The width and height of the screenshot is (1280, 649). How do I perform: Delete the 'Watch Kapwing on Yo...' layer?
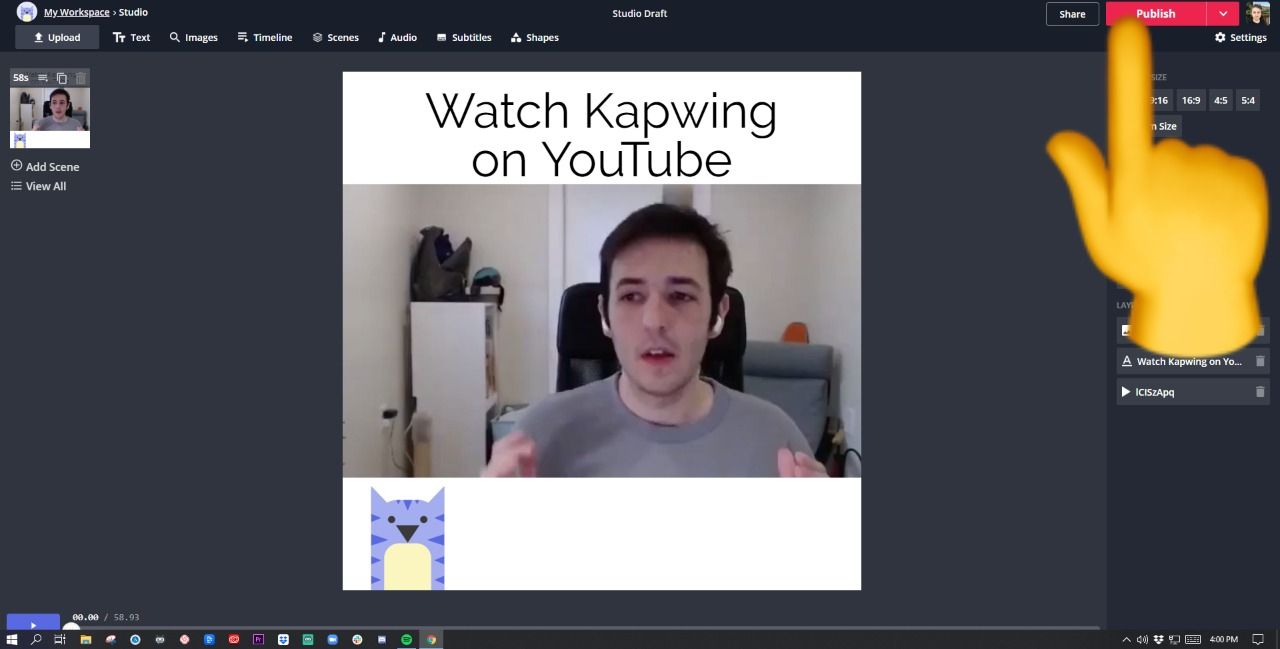(1260, 361)
